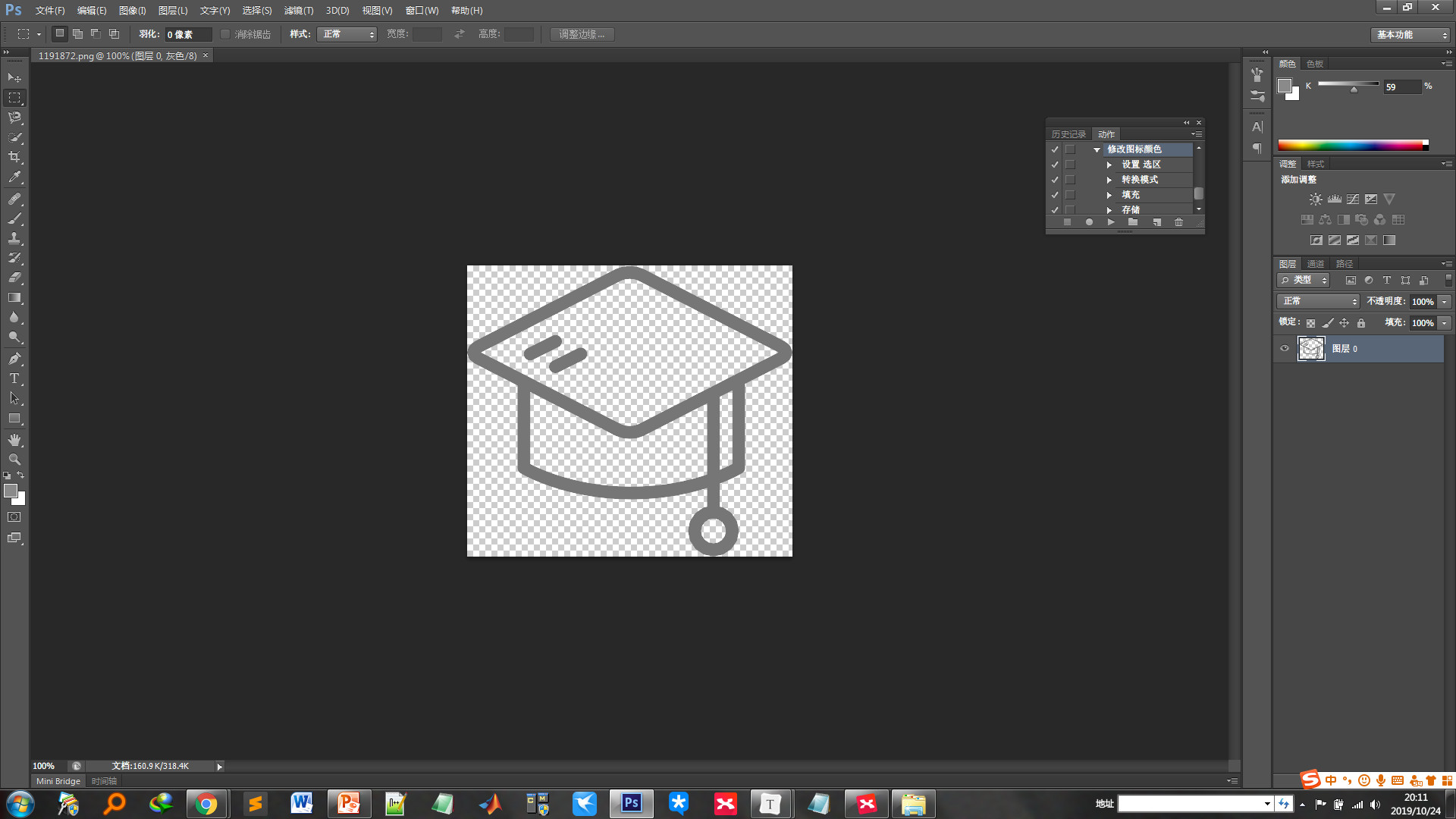Open the layer blend mode dropdown
The image size is (1456, 819).
pyautogui.click(x=1318, y=301)
